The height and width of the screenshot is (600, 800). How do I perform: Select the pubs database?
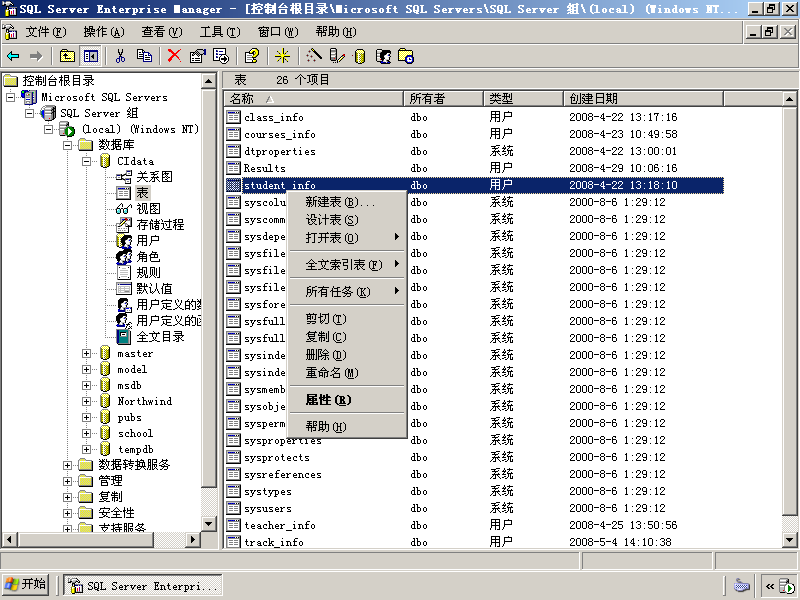tap(130, 417)
